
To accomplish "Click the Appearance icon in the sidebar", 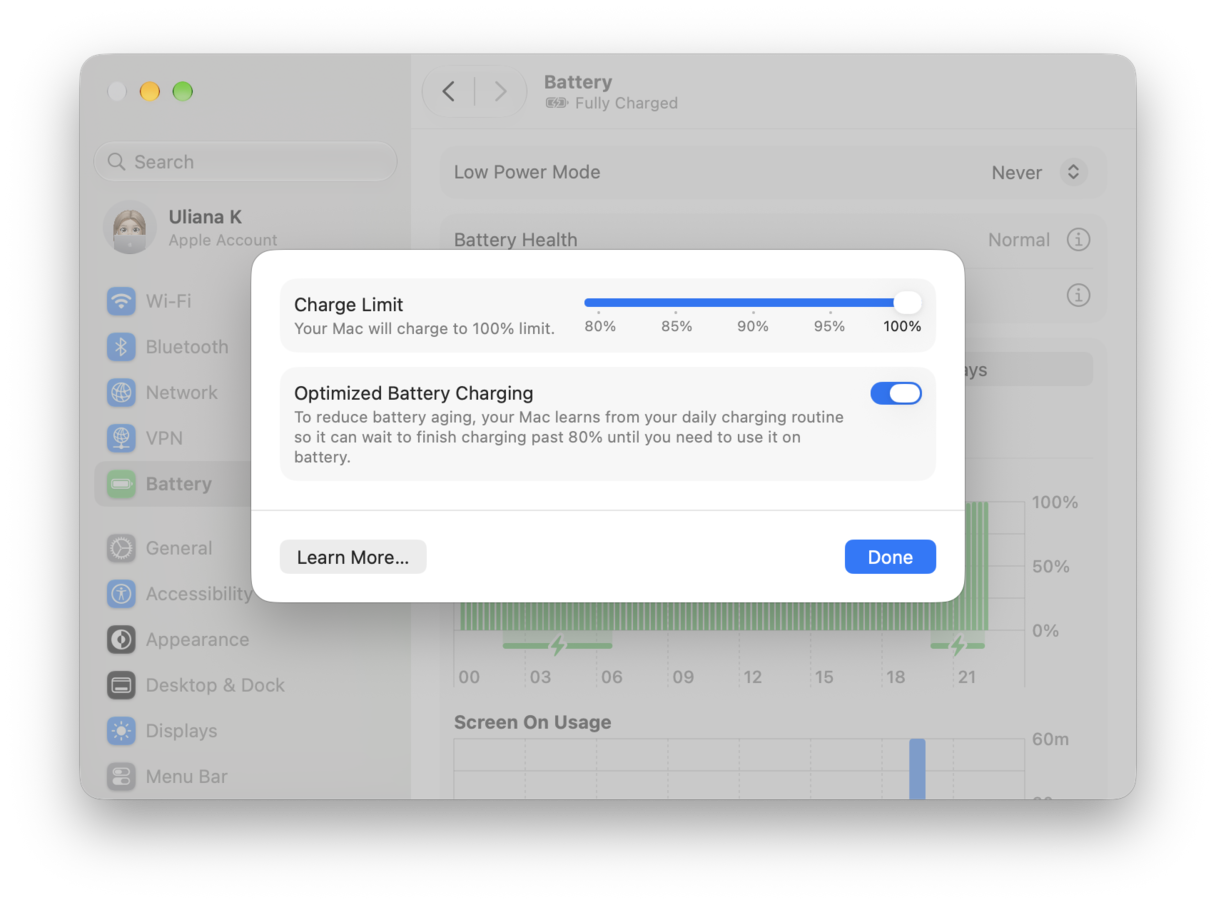I will 121,640.
